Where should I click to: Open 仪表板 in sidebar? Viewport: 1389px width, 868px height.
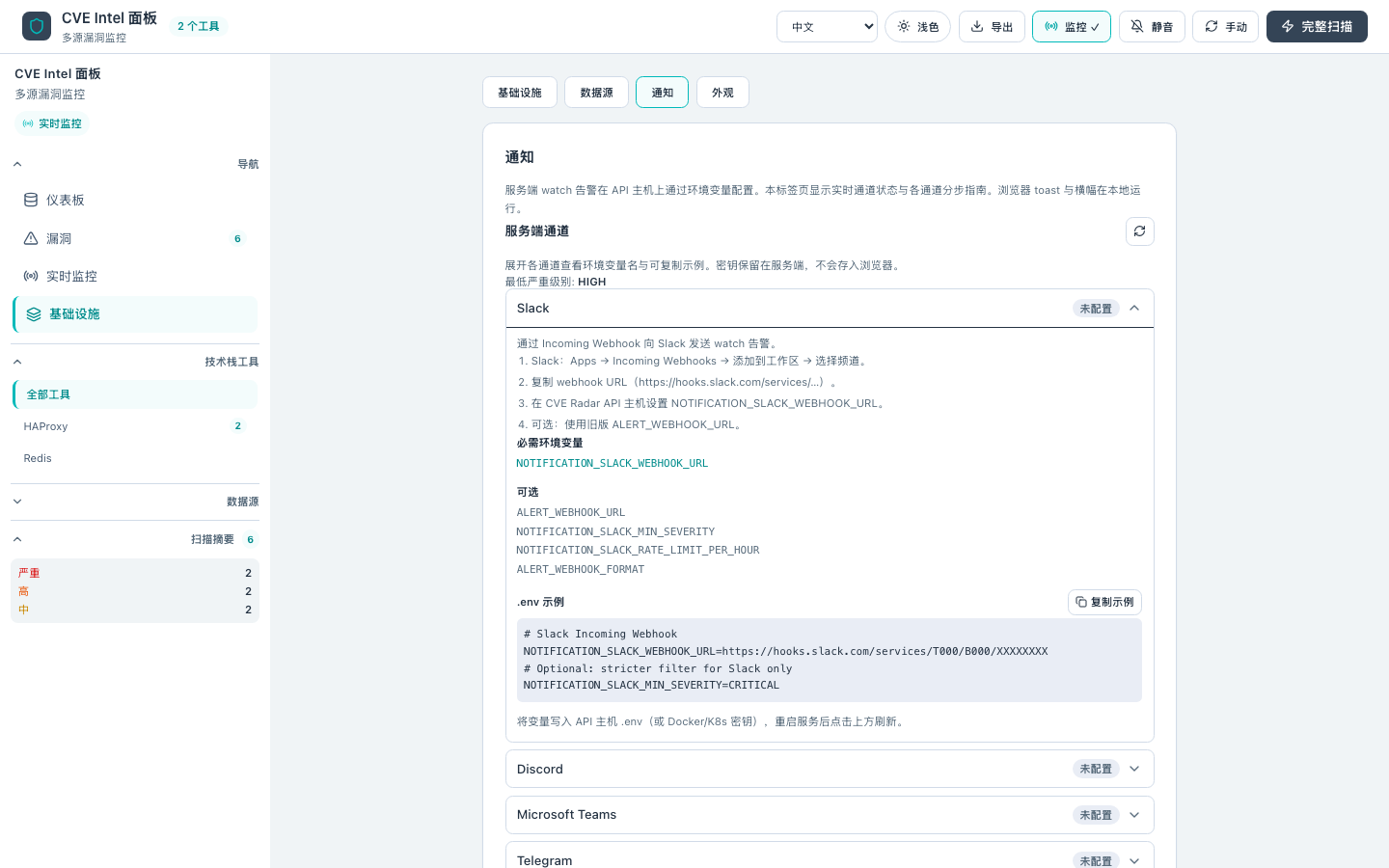pyautogui.click(x=135, y=200)
